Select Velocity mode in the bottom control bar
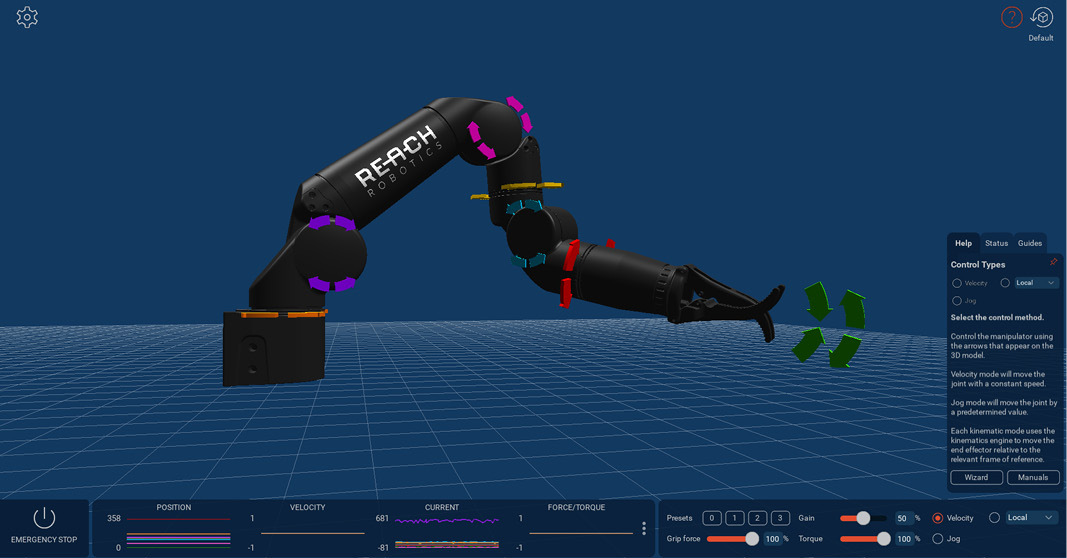Viewport: 1067px width, 558px height. tap(937, 518)
